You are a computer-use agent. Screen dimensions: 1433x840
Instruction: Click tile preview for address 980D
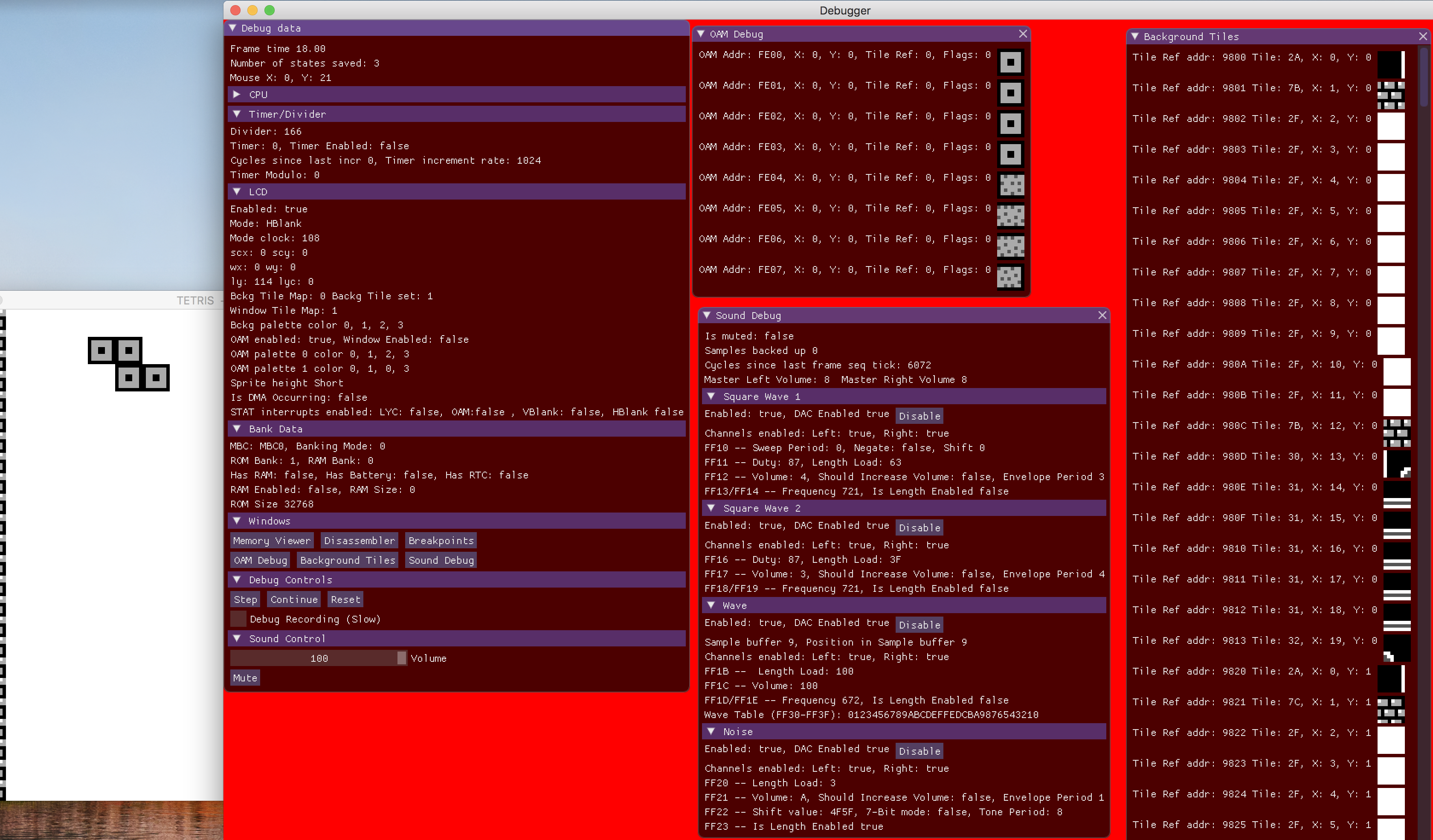click(1397, 463)
